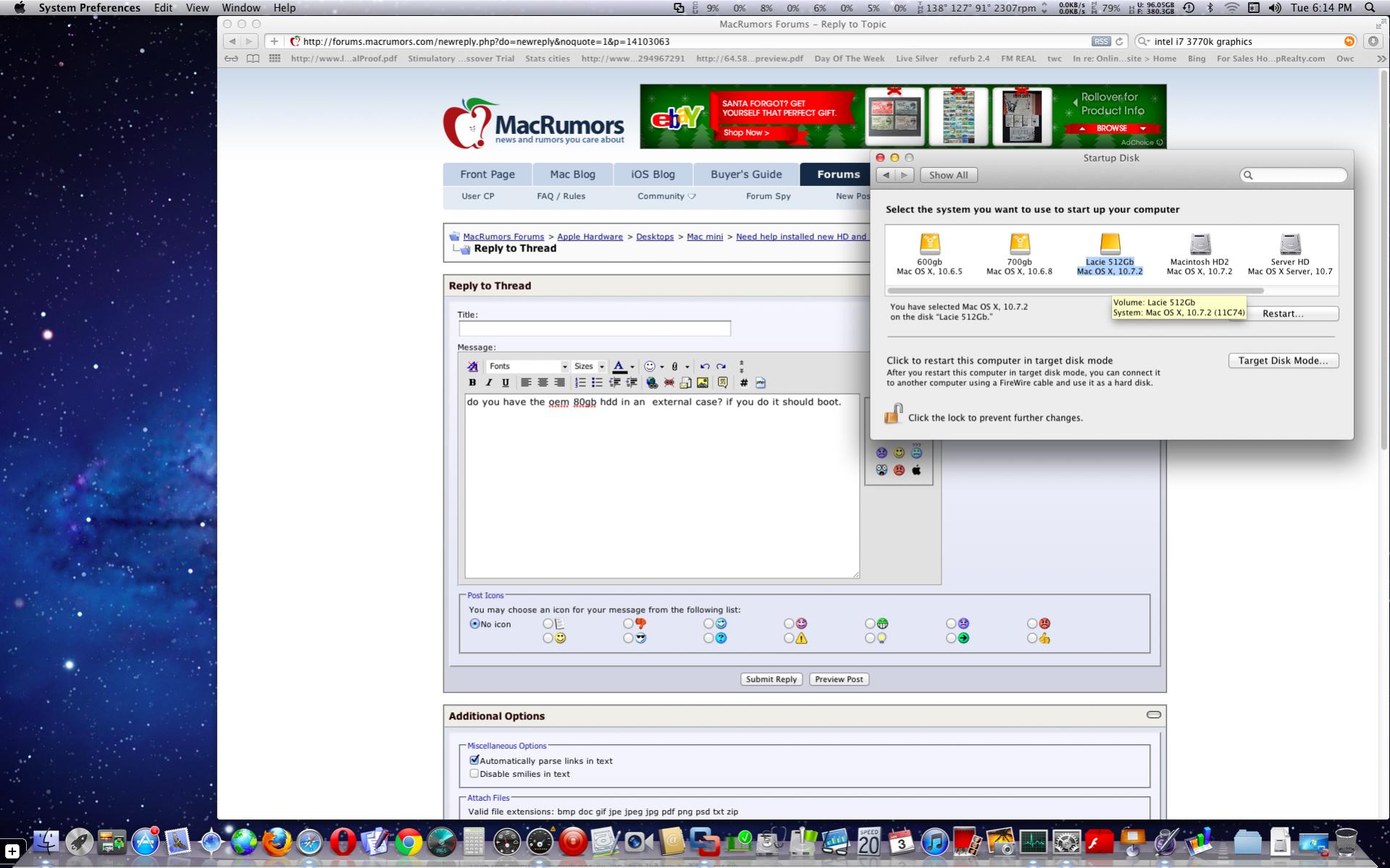Wrap selection in quote tags
Screen dimensions: 1390x868
click(x=722, y=382)
